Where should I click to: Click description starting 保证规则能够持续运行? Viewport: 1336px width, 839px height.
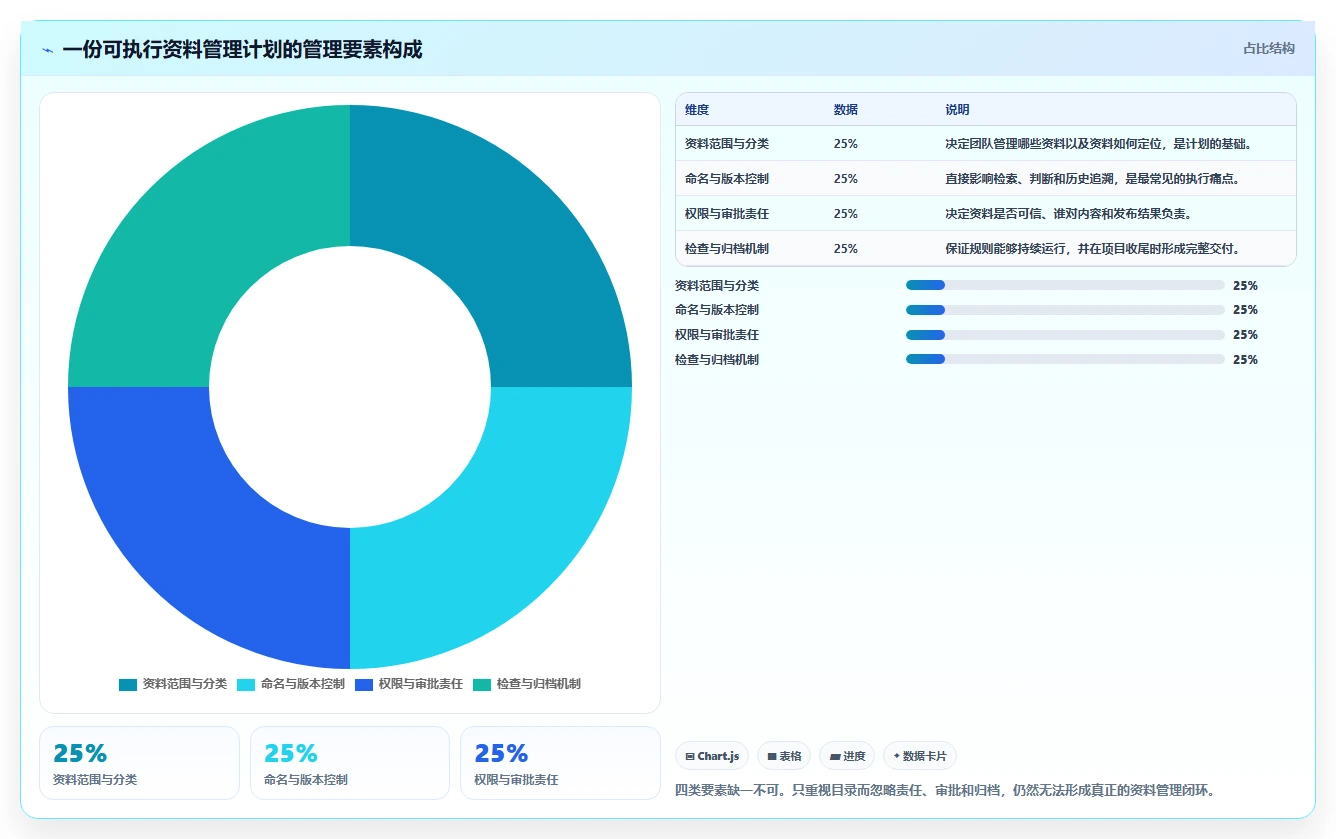click(x=1092, y=249)
